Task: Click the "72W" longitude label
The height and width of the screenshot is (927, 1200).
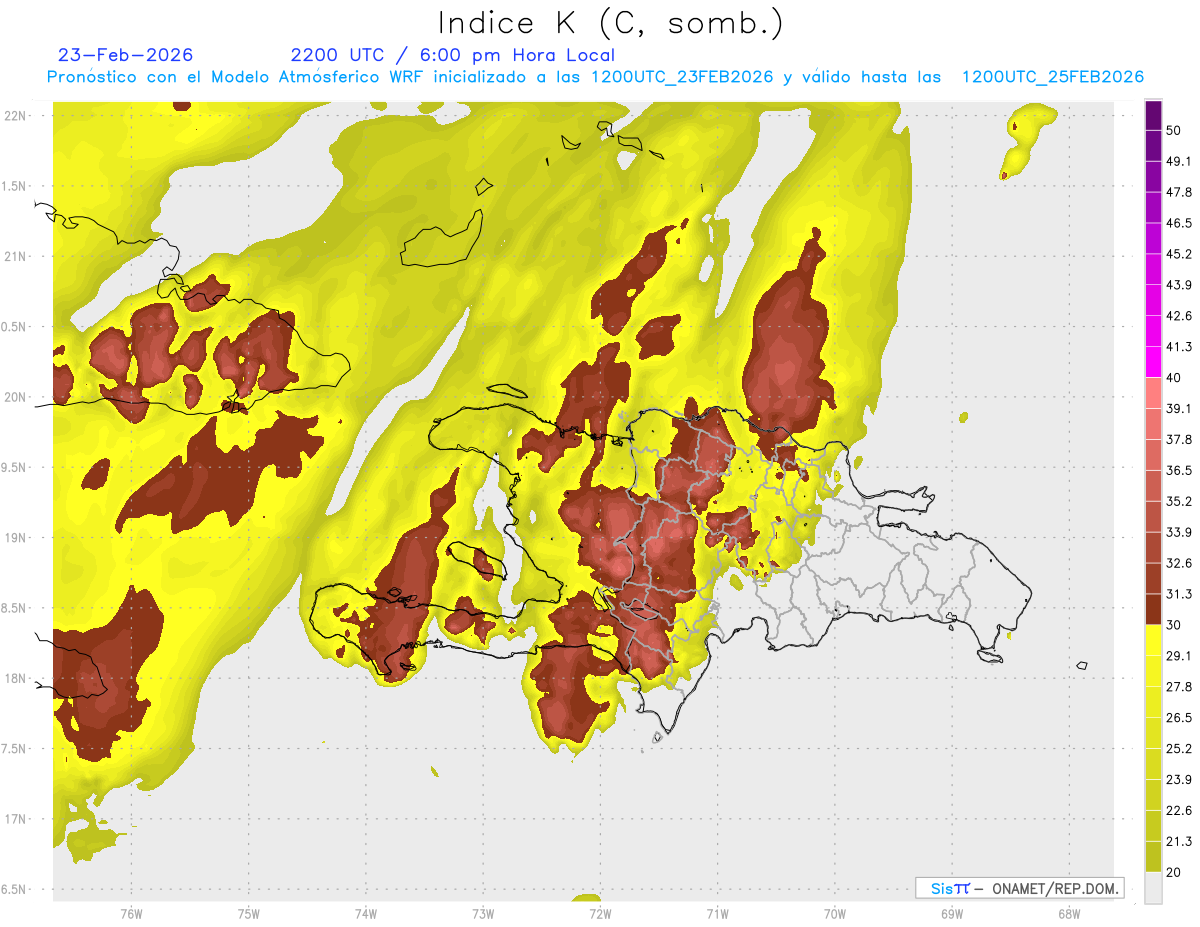Action: pos(600,913)
